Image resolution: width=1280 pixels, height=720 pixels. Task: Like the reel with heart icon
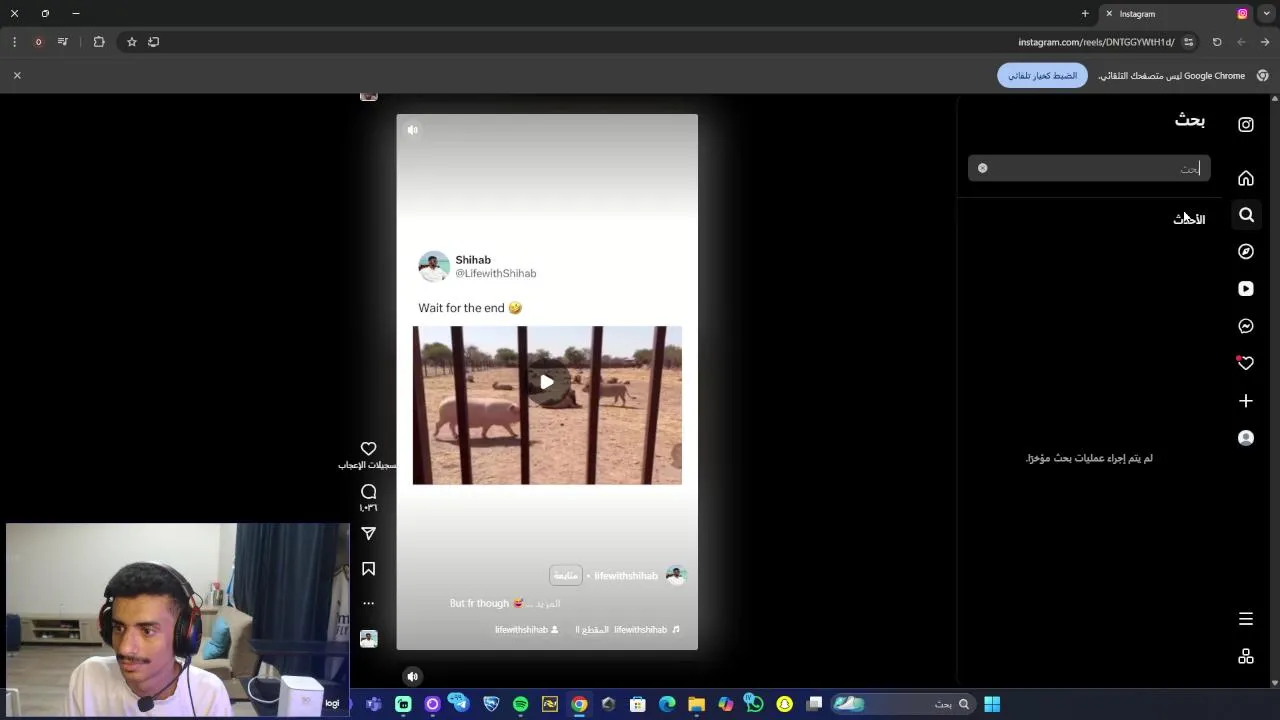click(x=369, y=449)
